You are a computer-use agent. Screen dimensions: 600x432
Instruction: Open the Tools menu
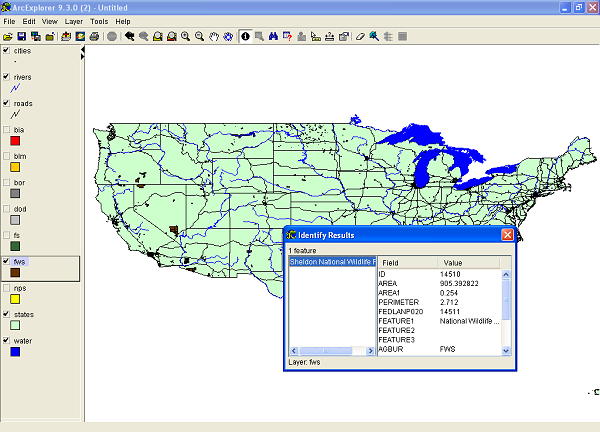point(99,21)
